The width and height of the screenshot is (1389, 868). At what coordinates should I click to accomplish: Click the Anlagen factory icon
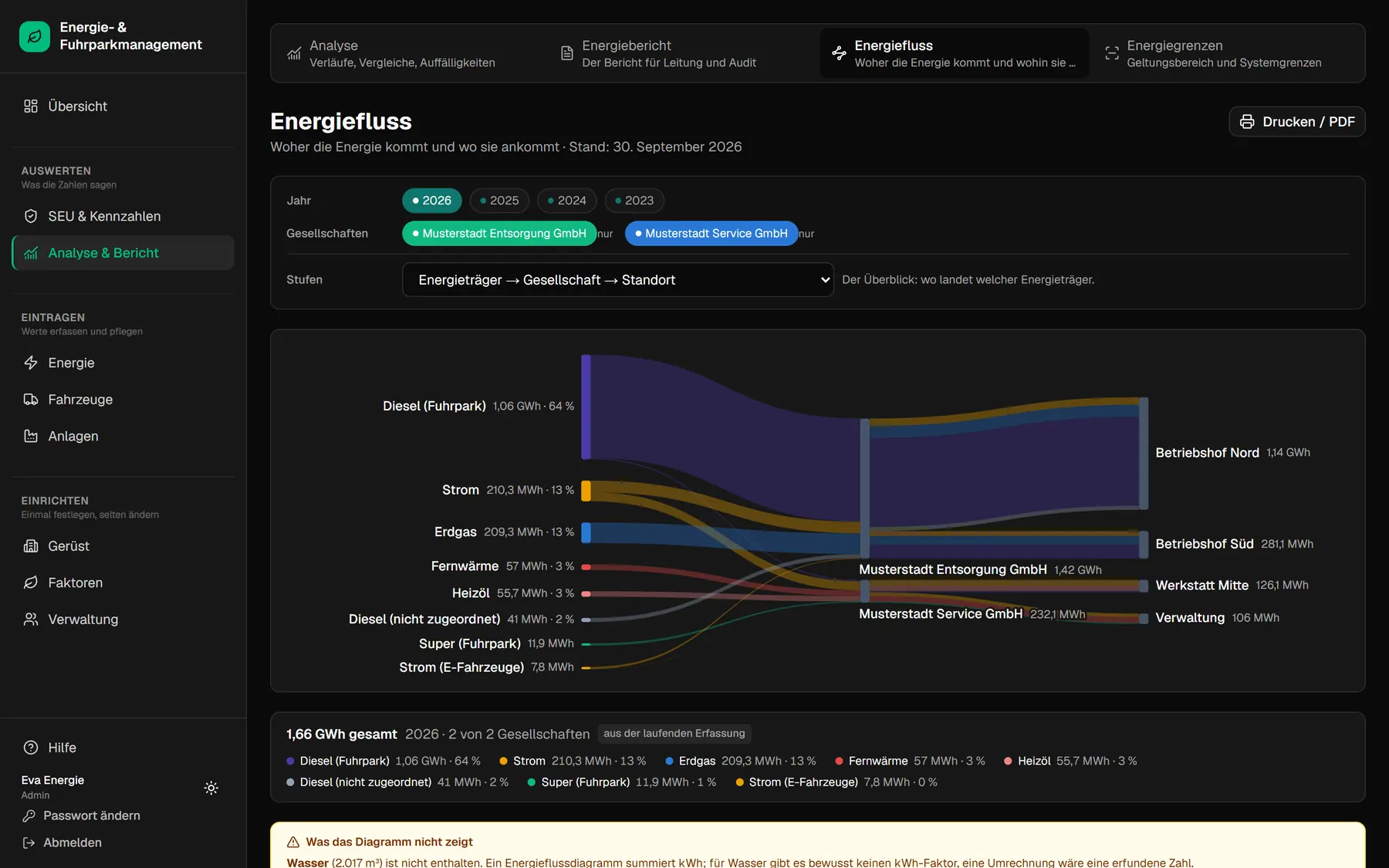(31, 437)
